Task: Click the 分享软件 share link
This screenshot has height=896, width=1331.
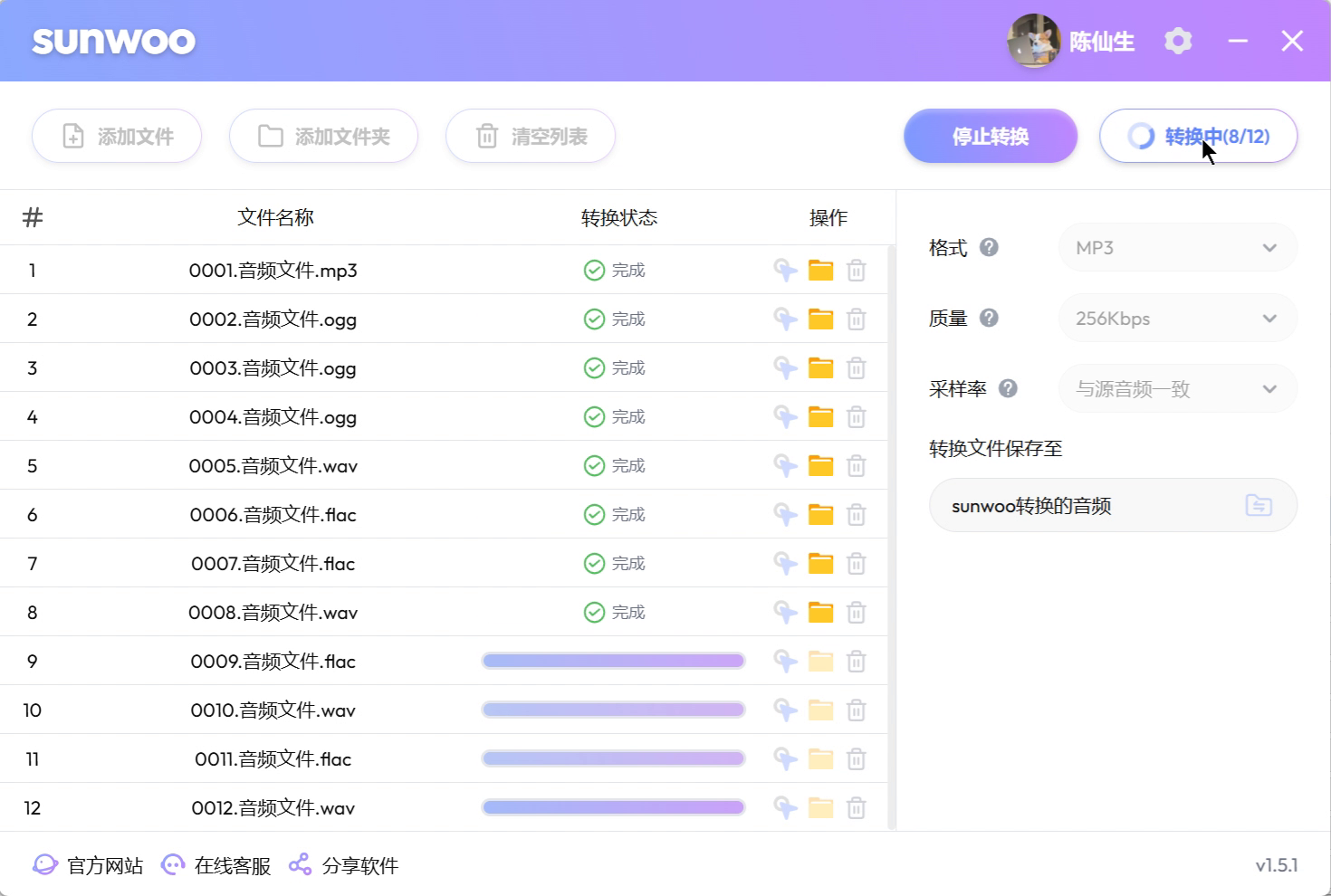Action: click(343, 865)
